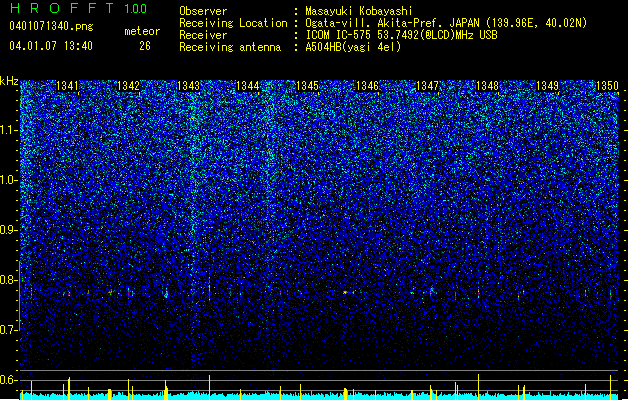Click time marker 1343
629x400 pixels.
(188, 86)
